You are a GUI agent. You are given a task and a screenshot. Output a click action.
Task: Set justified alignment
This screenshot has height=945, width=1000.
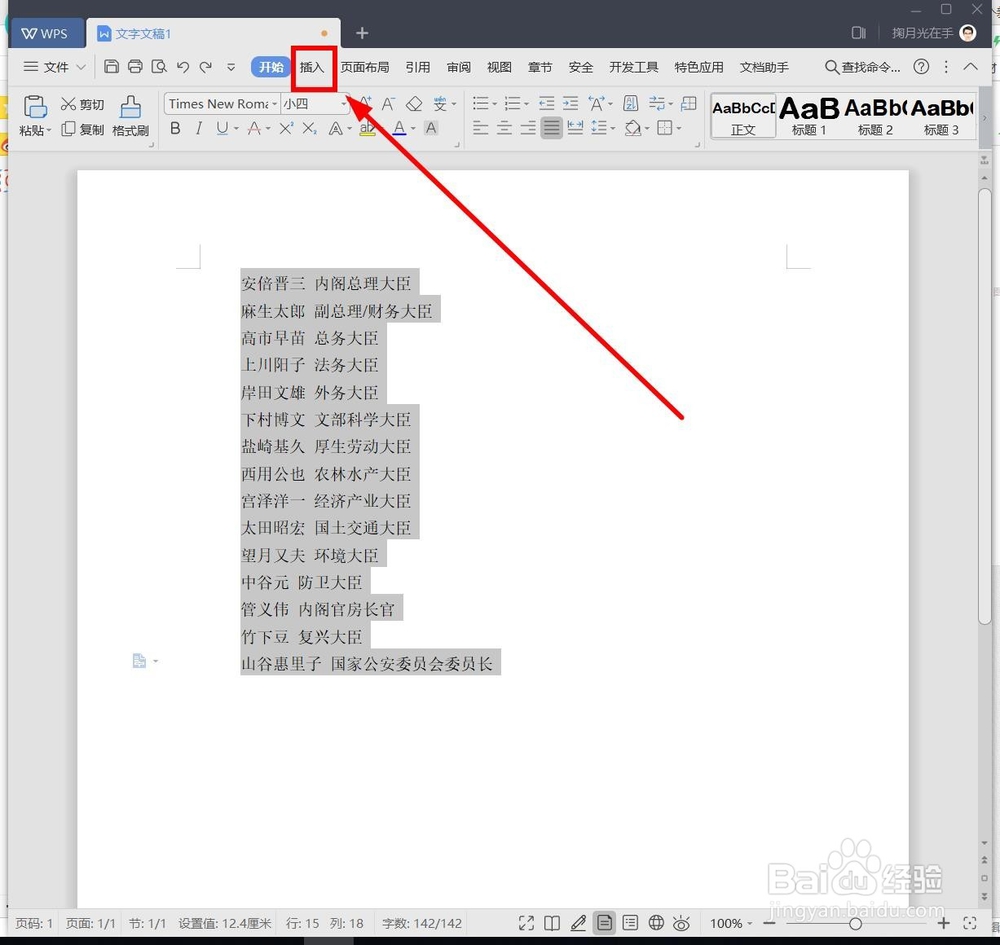tap(551, 128)
